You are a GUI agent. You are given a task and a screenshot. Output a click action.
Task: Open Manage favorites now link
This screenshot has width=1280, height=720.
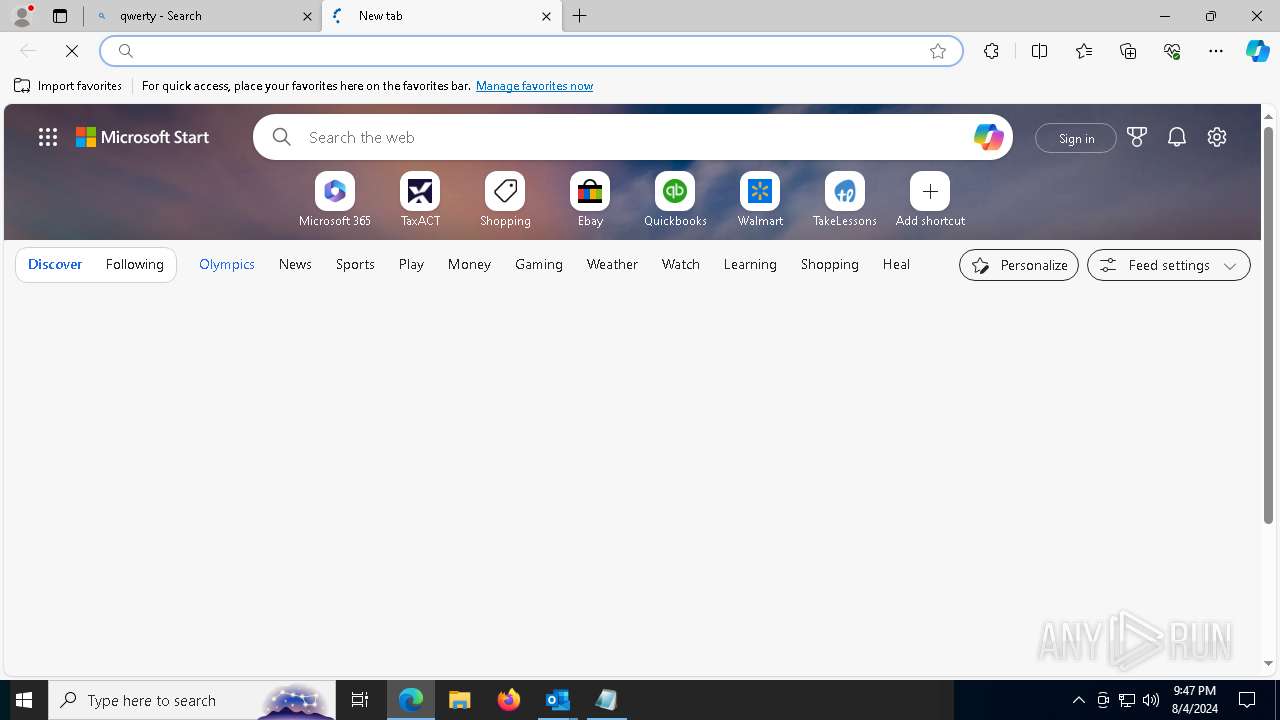coord(534,86)
